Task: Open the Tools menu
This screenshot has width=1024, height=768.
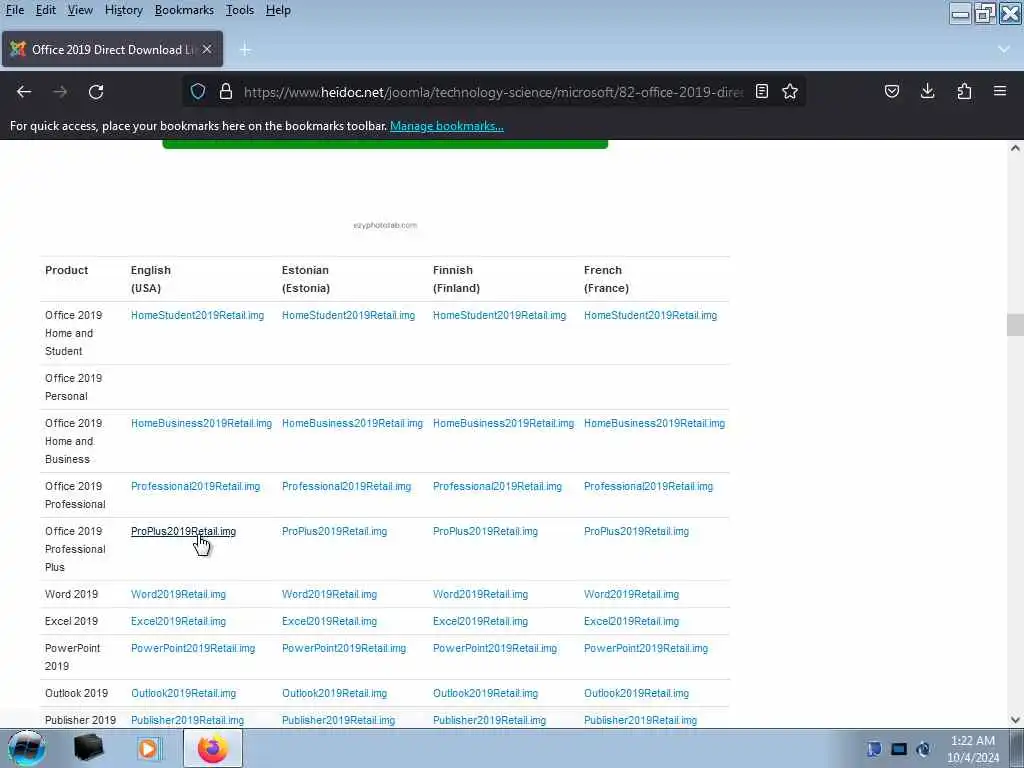Action: point(240,10)
